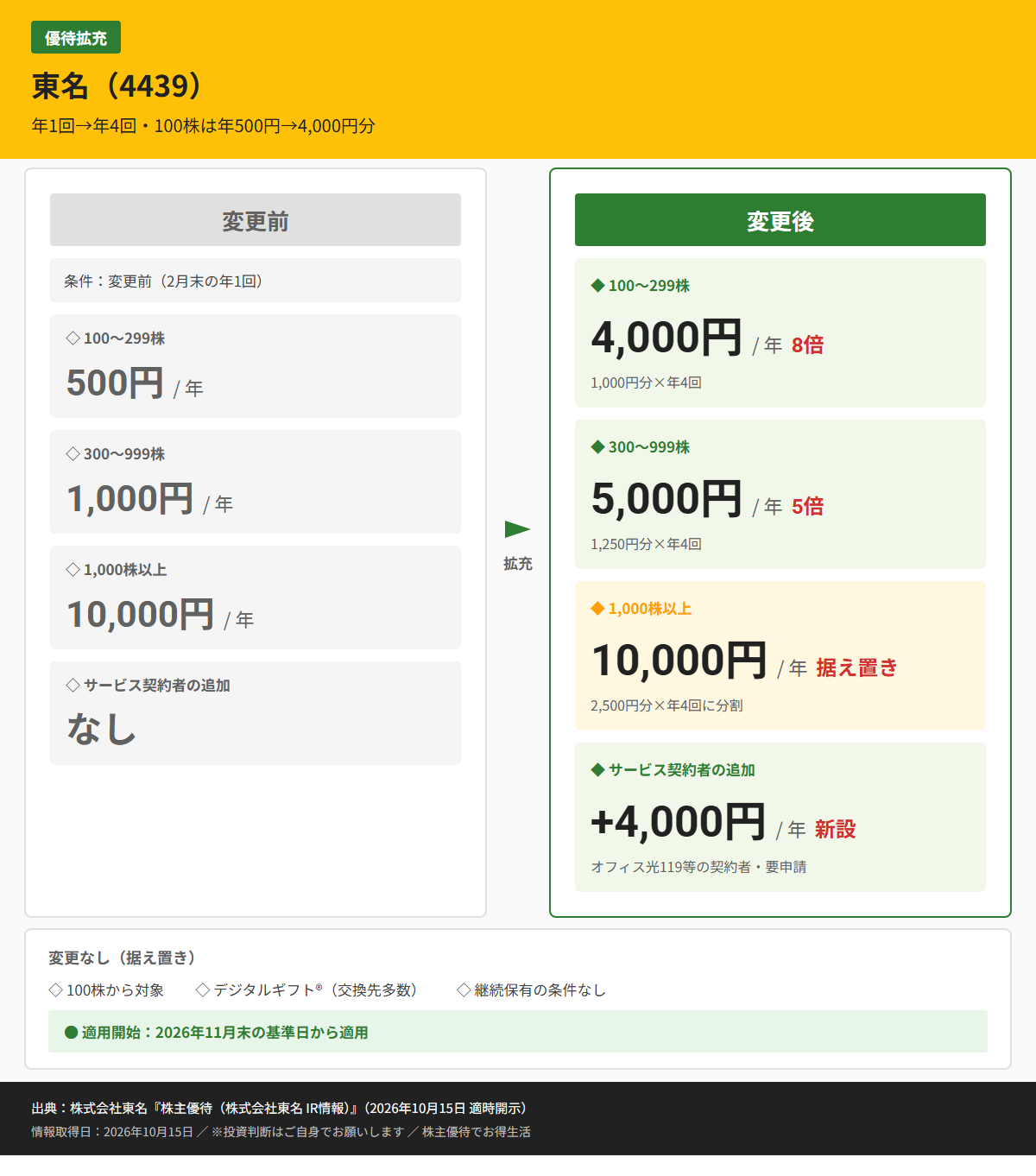This screenshot has width=1036, height=1176.
Task: Click the red 5倍 label
Action: pyautogui.click(x=807, y=507)
